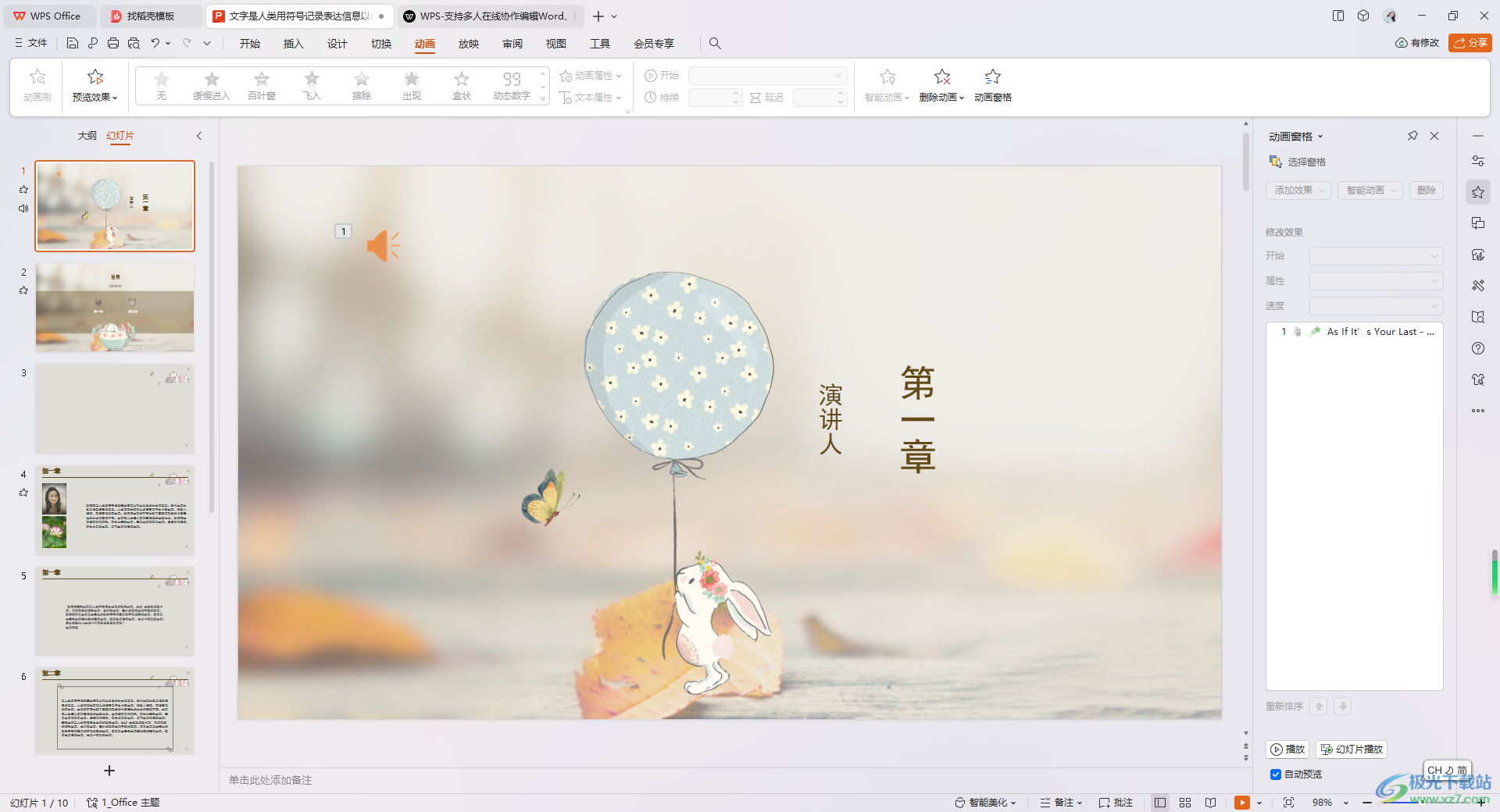Open the 找稻壳模板 template tab
The image size is (1500, 812).
151,16
